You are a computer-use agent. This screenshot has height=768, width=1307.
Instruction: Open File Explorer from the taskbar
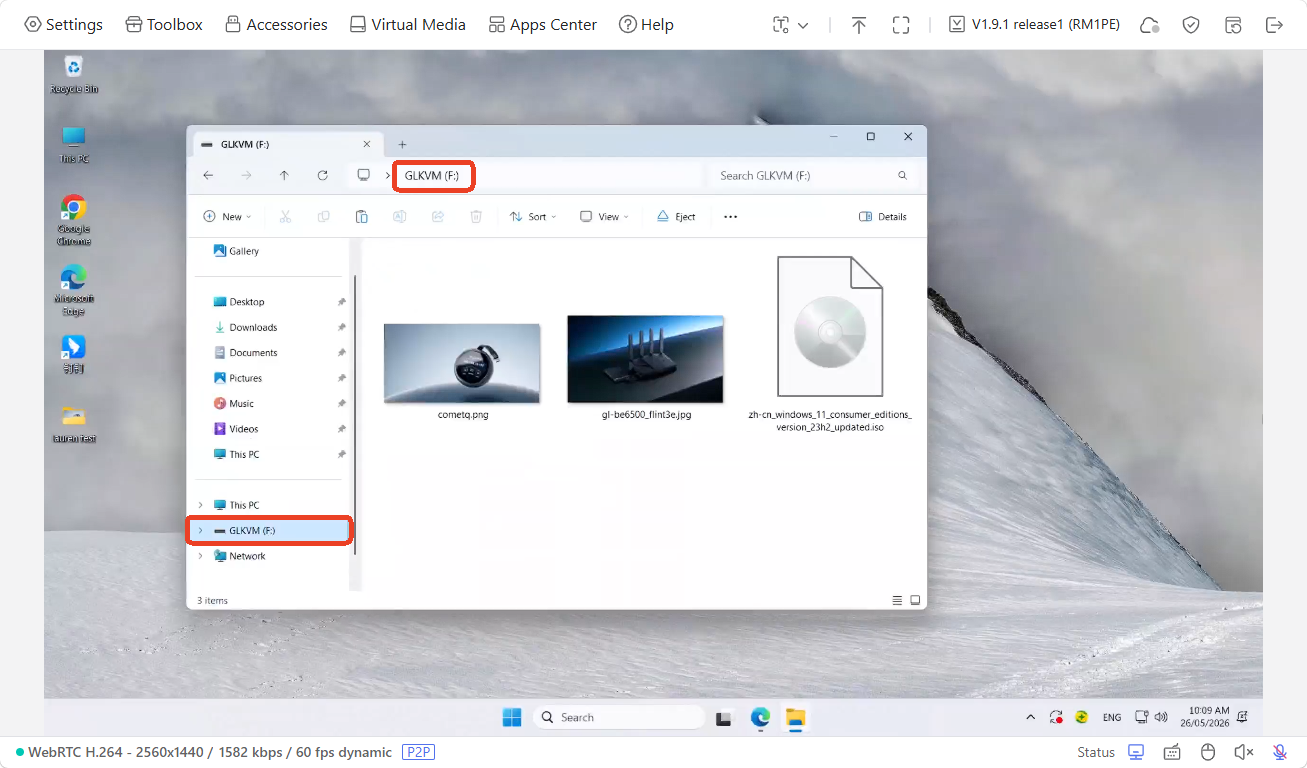(795, 717)
